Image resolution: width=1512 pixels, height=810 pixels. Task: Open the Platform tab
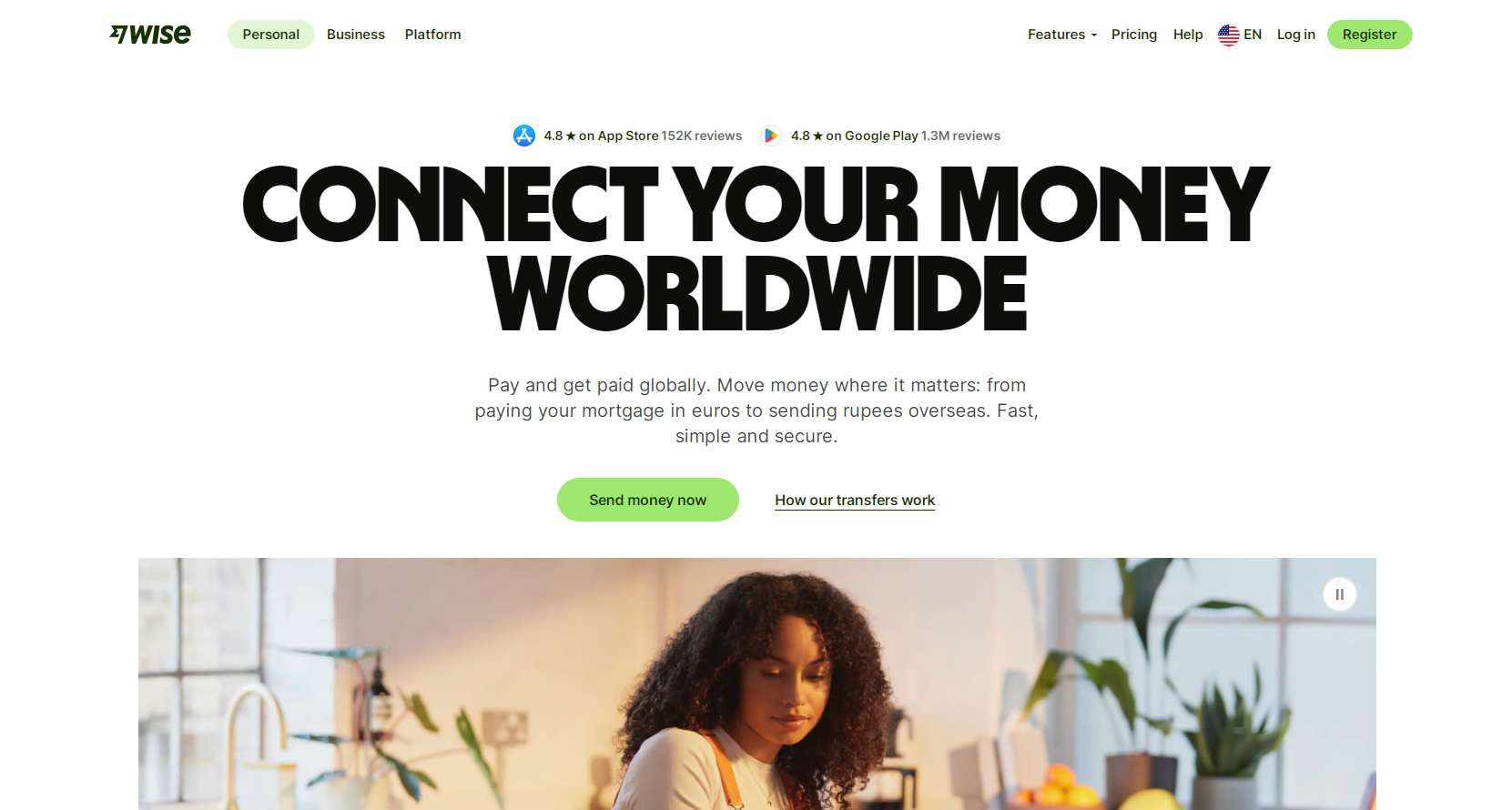[432, 35]
